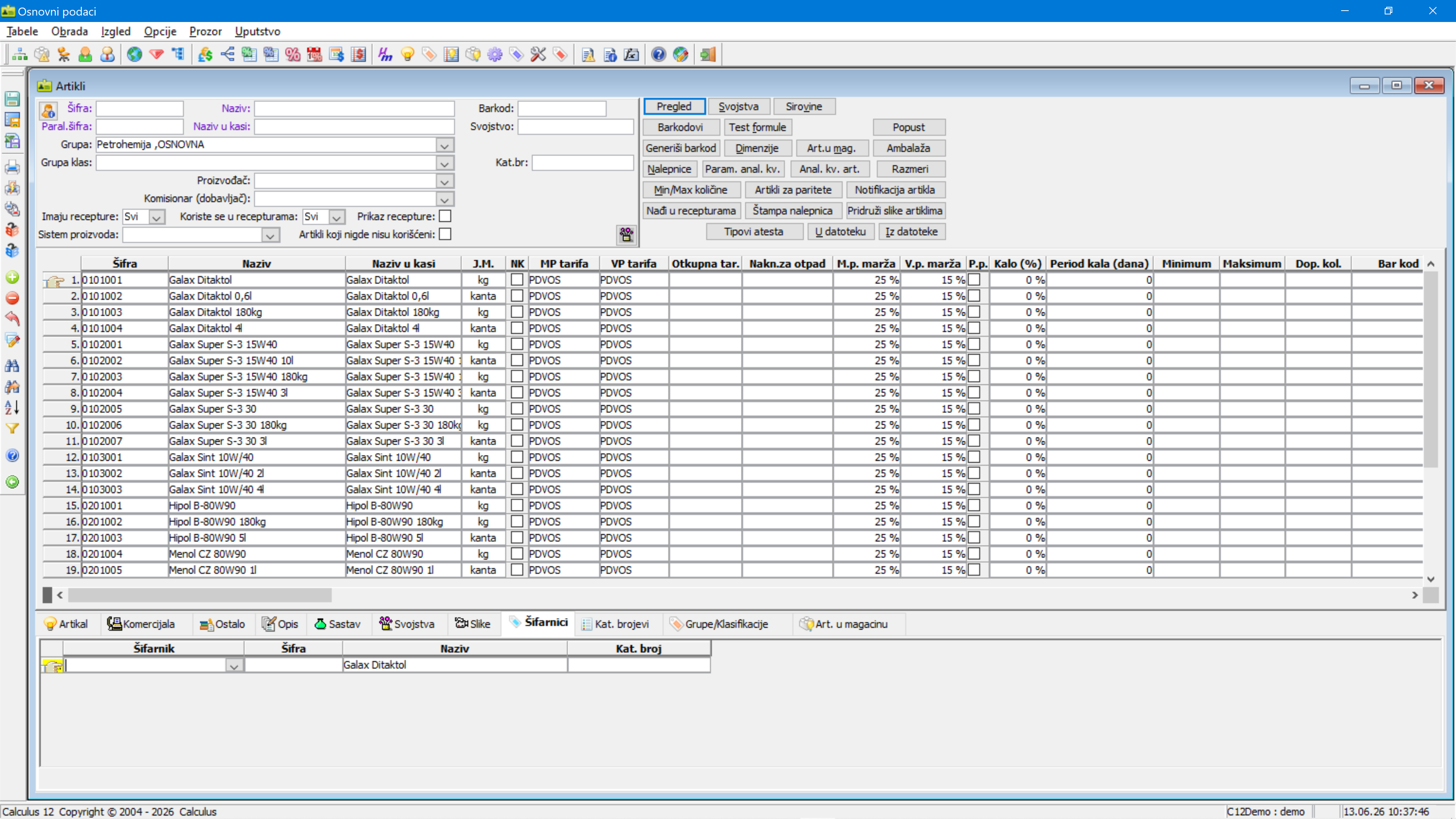Click the yellow light bulb toolbar icon
Screen dimensions: 1456x819
[408, 54]
